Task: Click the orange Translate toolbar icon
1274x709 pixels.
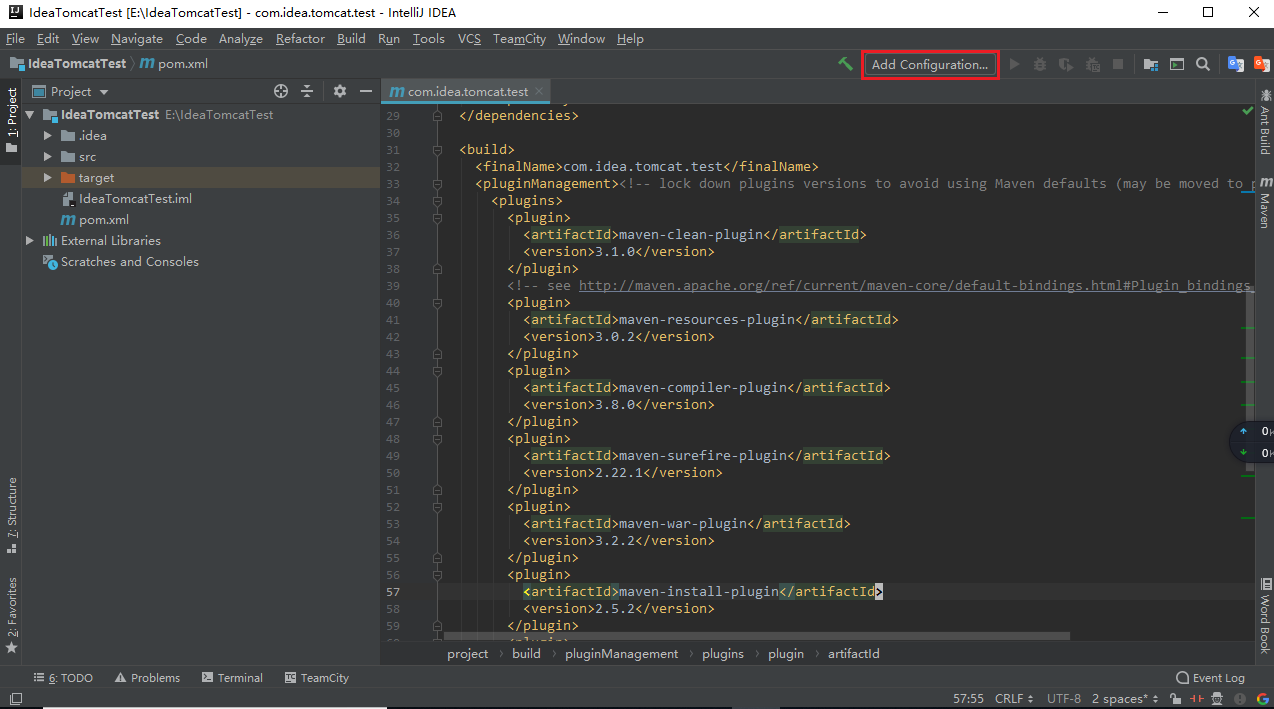Action: [x=1260, y=63]
